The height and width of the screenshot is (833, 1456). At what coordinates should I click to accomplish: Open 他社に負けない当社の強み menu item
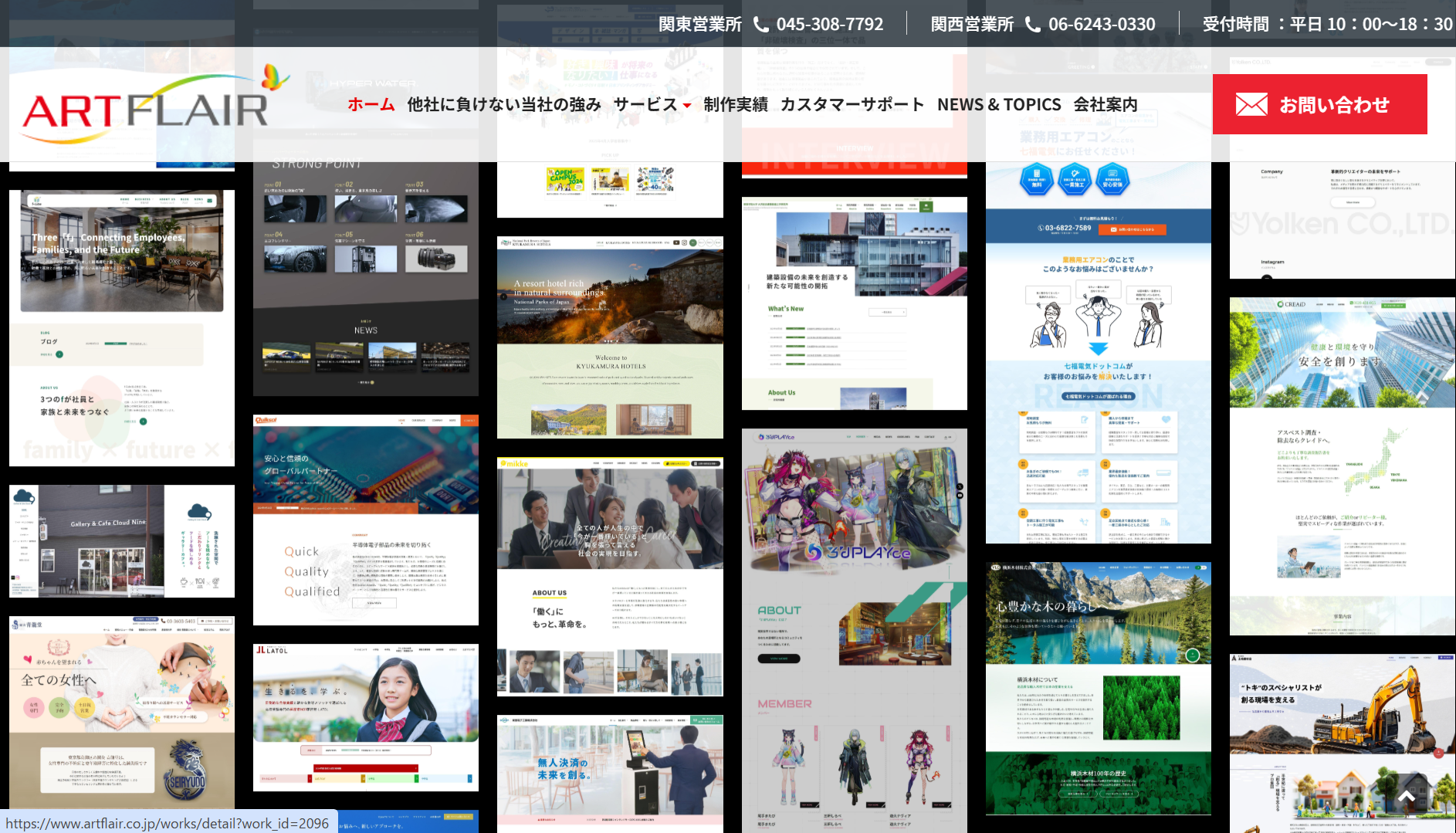tap(503, 105)
